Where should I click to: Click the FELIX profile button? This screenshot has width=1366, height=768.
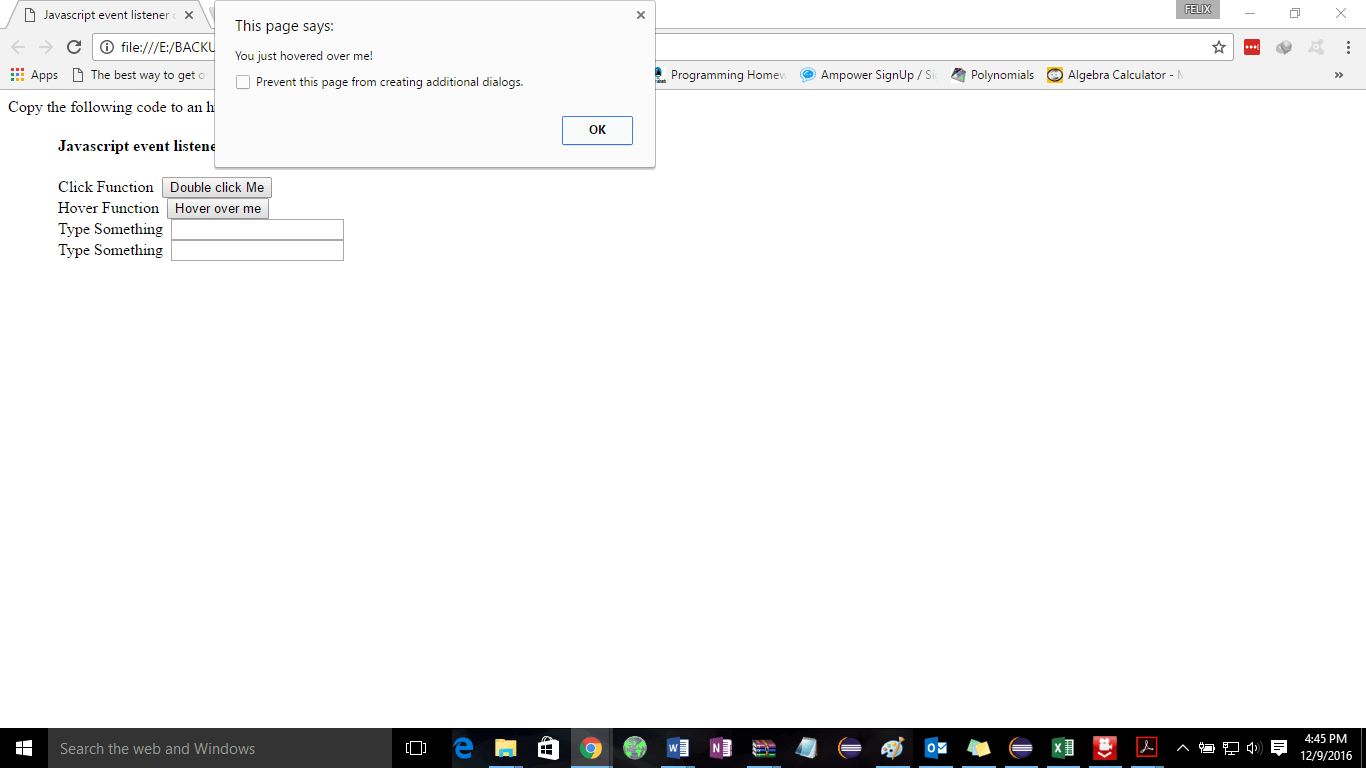[x=1198, y=9]
